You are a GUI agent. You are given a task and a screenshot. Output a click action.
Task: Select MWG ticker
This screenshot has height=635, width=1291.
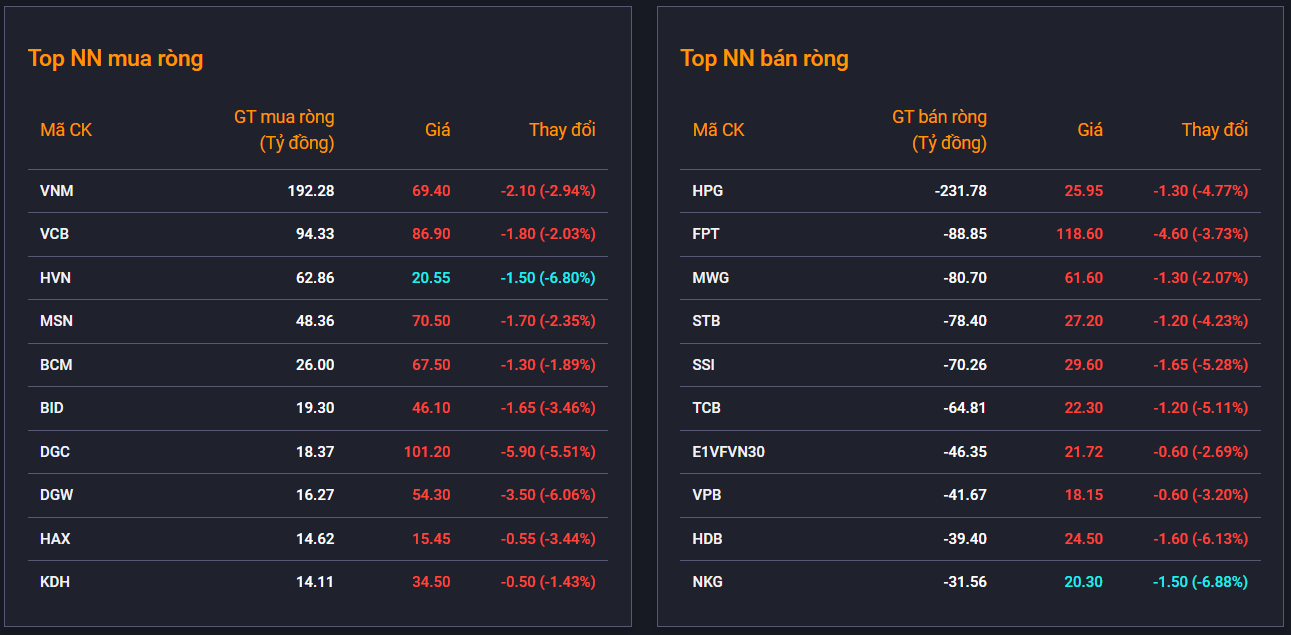point(711,278)
